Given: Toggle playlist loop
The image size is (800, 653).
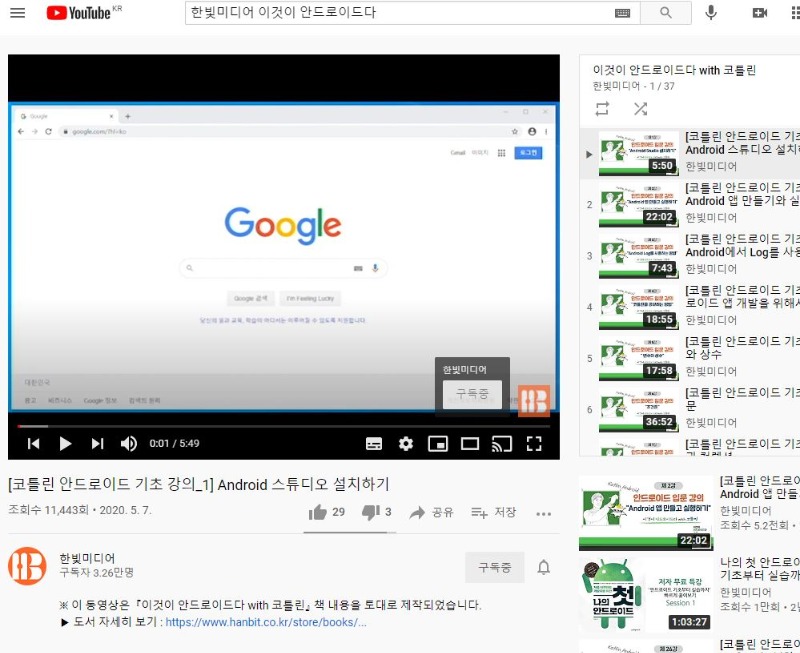Looking at the screenshot, I should [x=602, y=108].
